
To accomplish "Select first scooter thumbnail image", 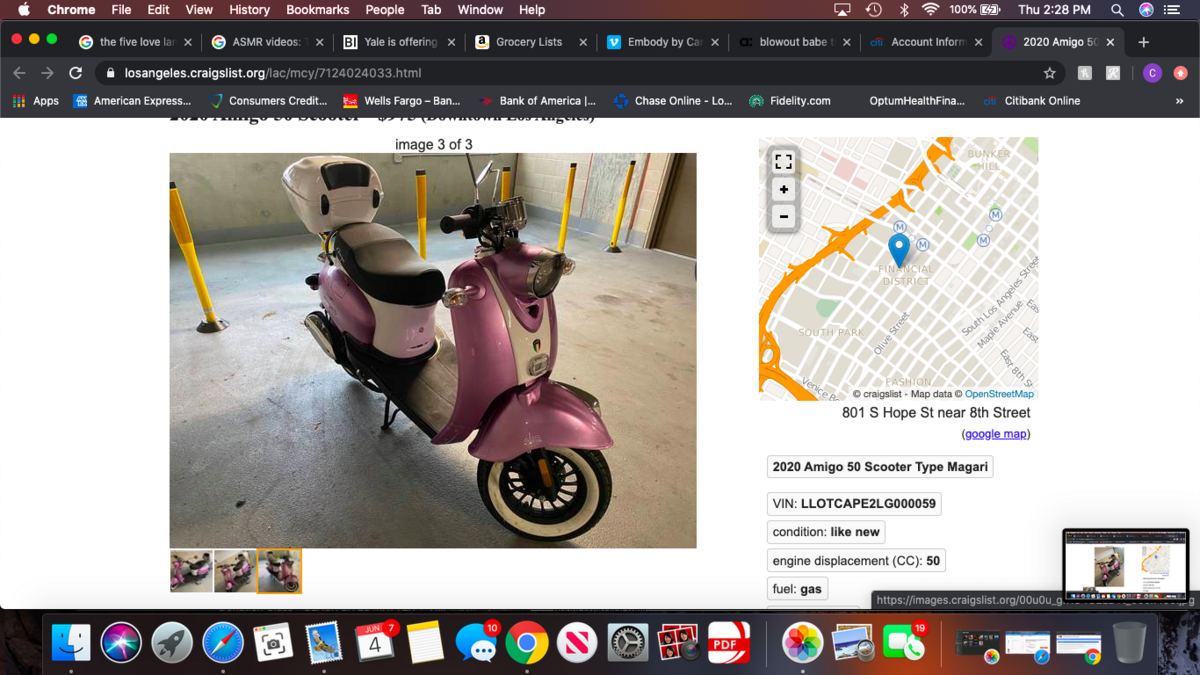I will (191, 571).
